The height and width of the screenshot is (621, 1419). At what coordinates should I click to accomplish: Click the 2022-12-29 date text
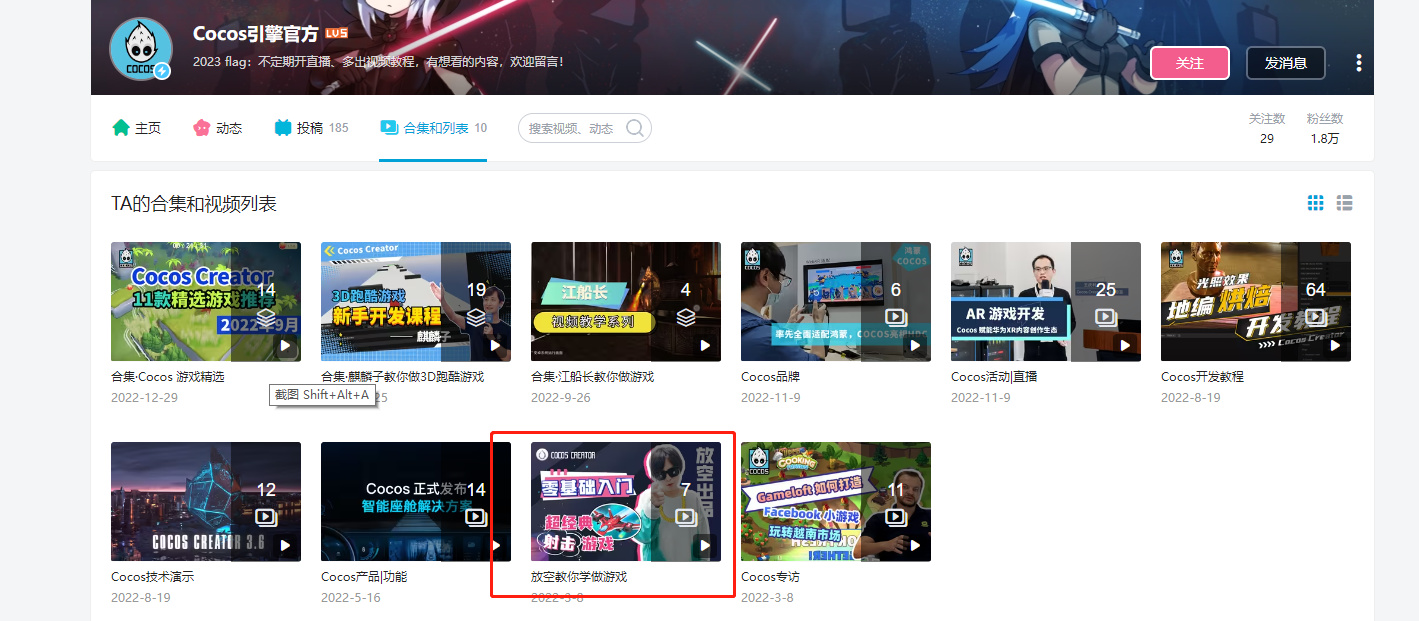tap(145, 397)
